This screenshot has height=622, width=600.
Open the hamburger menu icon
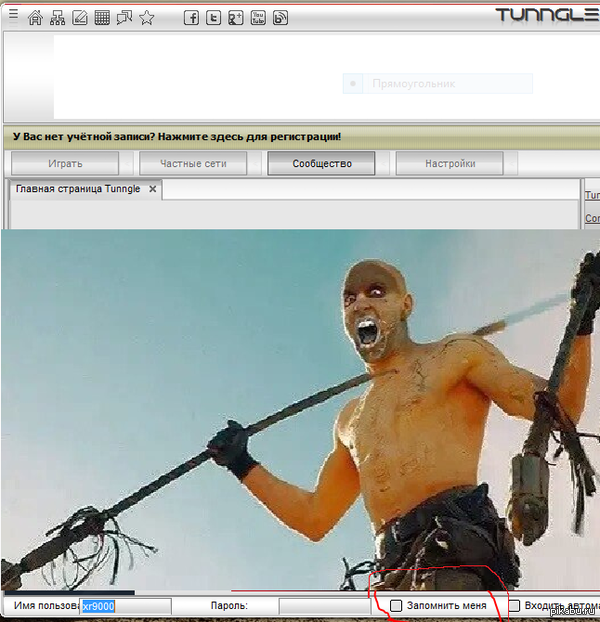[12, 15]
